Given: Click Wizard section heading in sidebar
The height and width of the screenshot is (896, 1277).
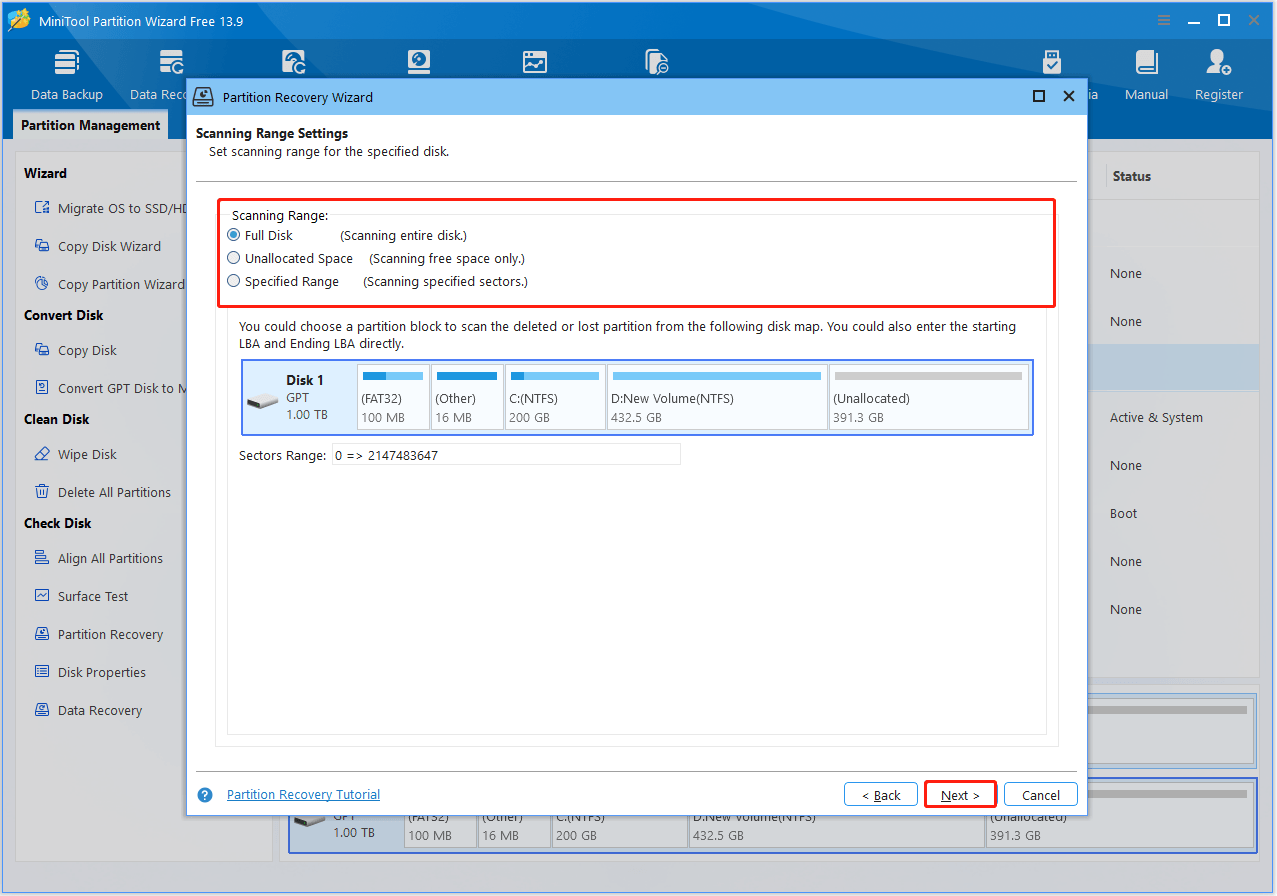Looking at the screenshot, I should (46, 173).
